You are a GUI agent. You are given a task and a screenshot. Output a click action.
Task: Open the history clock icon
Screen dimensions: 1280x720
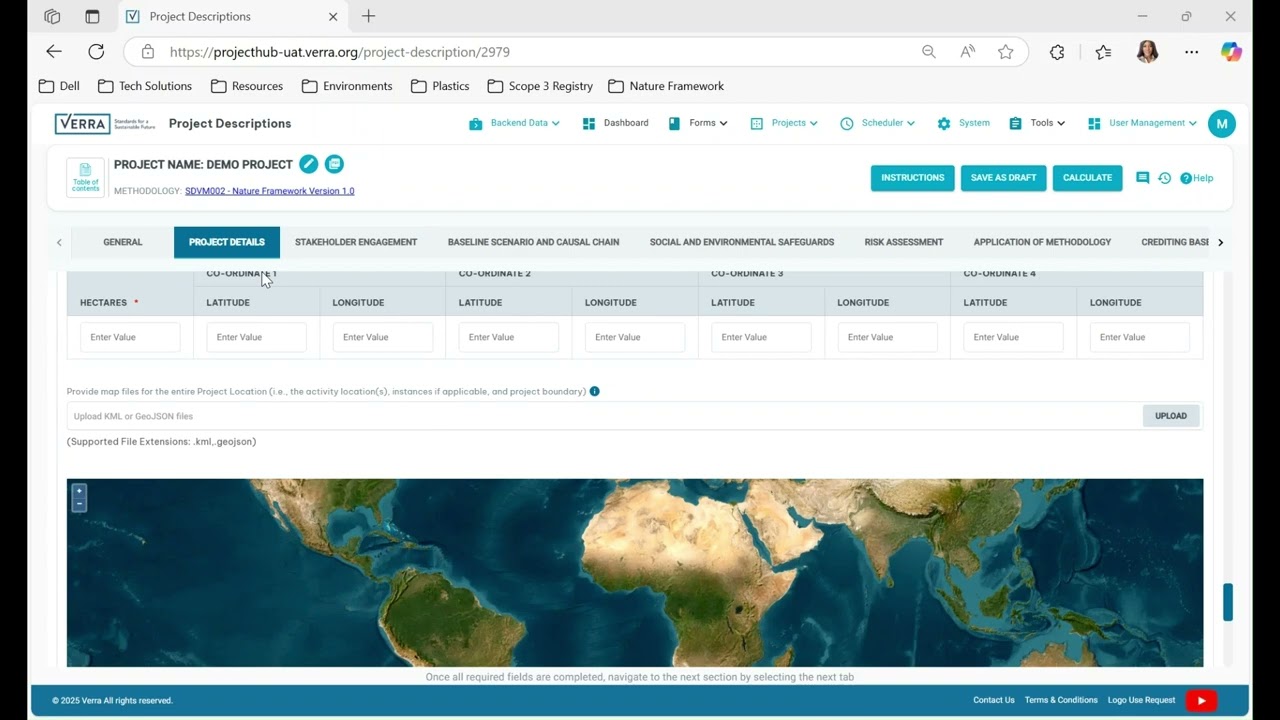(1164, 178)
